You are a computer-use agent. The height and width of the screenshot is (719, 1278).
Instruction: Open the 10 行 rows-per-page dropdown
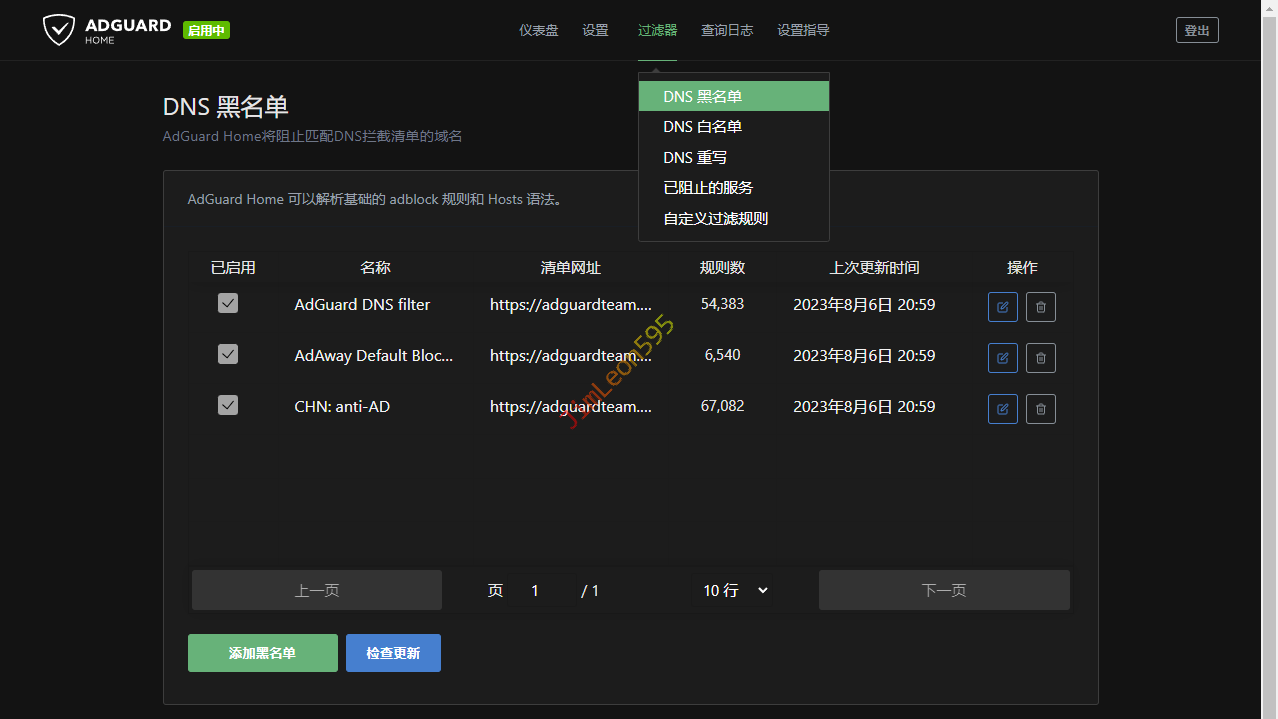coord(735,590)
